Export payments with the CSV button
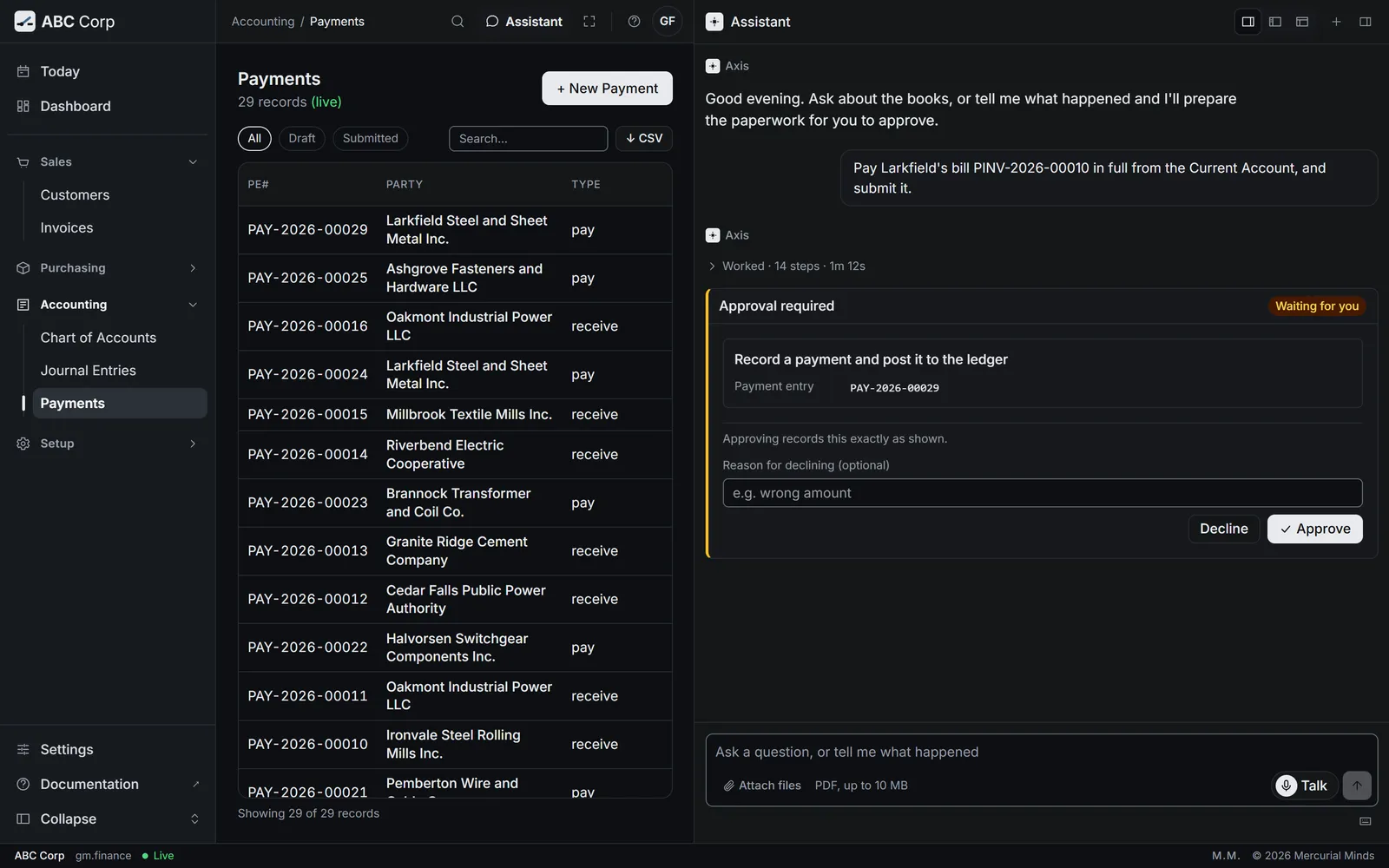Viewport: 1389px width, 868px height. coord(644,139)
